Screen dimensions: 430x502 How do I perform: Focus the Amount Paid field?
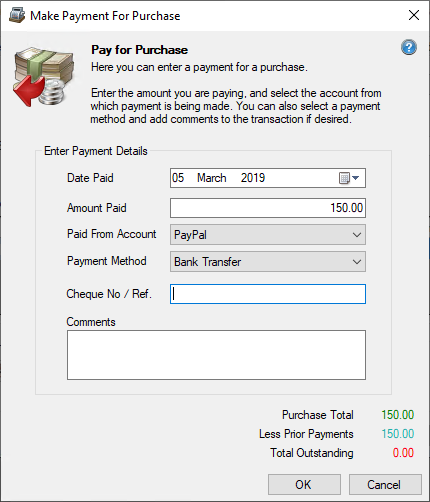pyautogui.click(x=268, y=208)
